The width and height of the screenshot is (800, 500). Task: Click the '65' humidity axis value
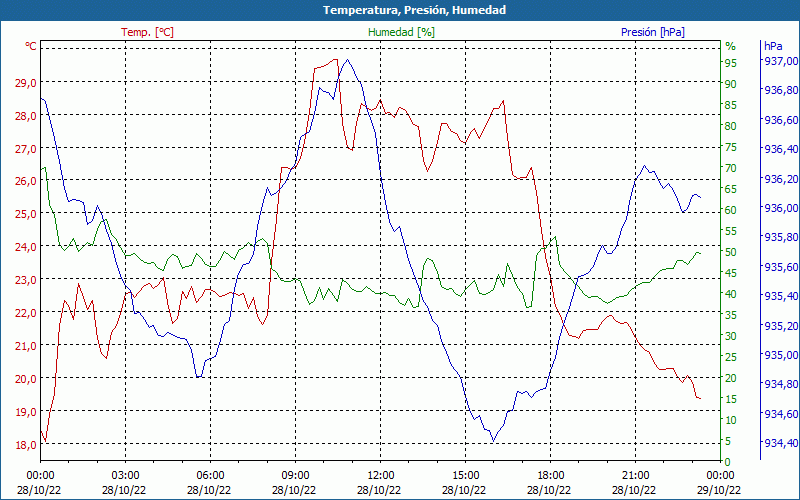731,189
